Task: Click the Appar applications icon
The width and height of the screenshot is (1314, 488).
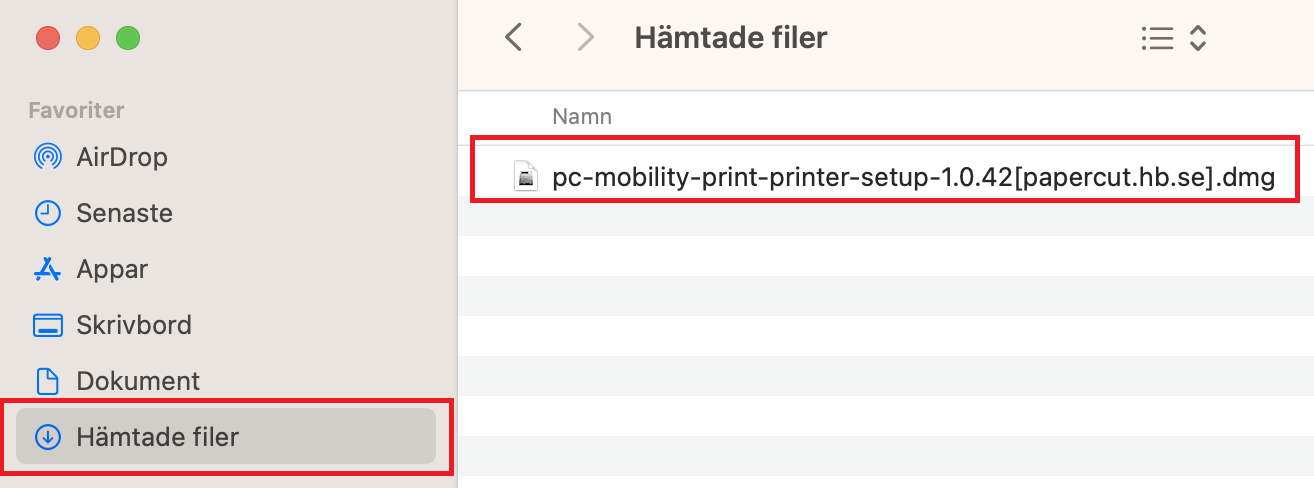Action: [47, 269]
